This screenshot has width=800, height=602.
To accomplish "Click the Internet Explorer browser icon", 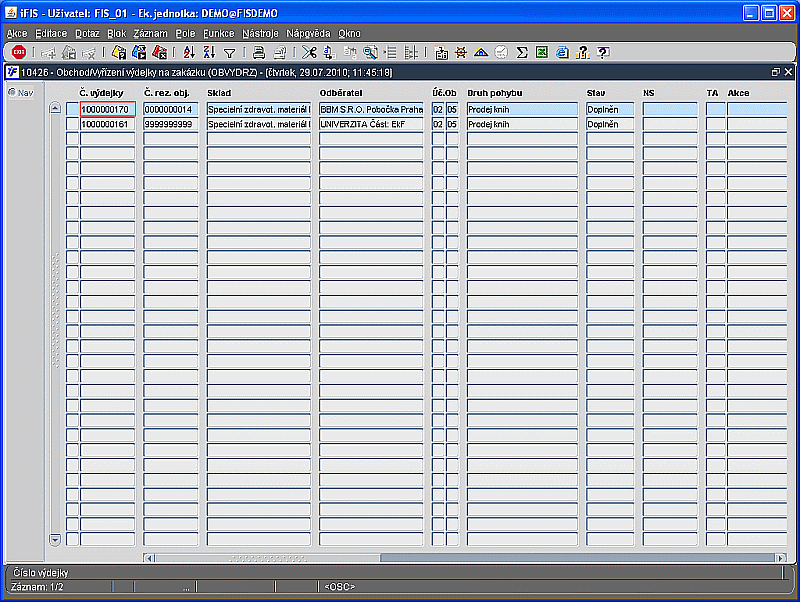I will pos(562,52).
